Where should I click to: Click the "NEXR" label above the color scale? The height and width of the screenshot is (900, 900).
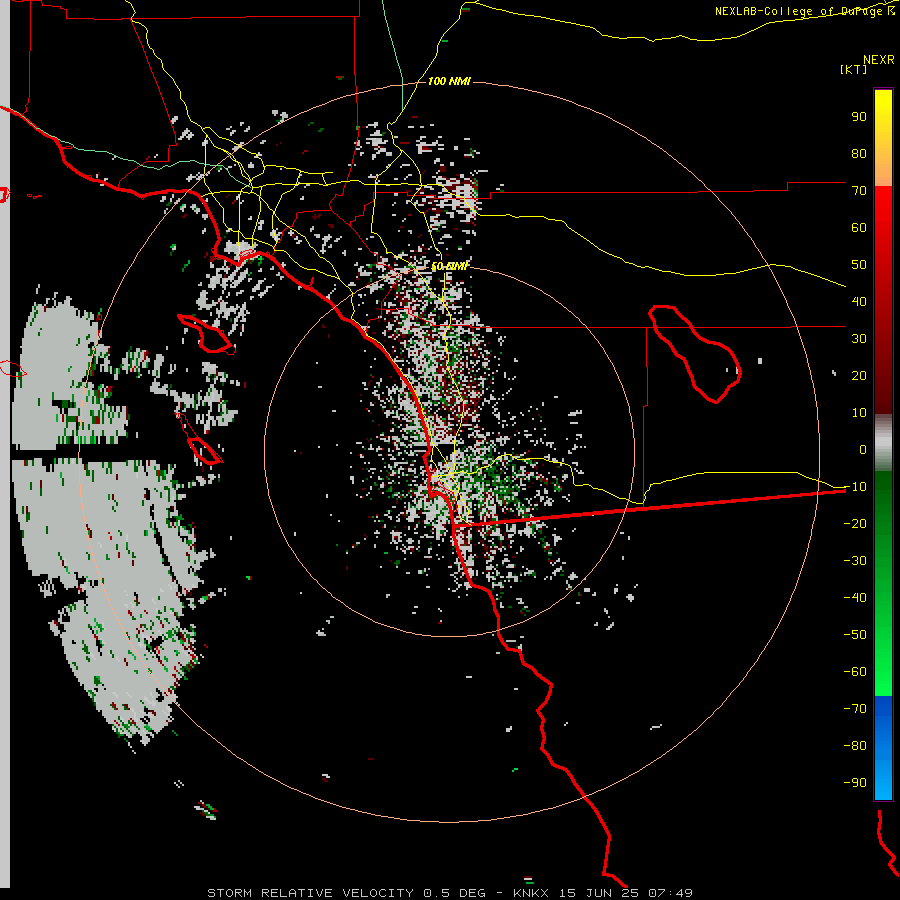(879, 60)
